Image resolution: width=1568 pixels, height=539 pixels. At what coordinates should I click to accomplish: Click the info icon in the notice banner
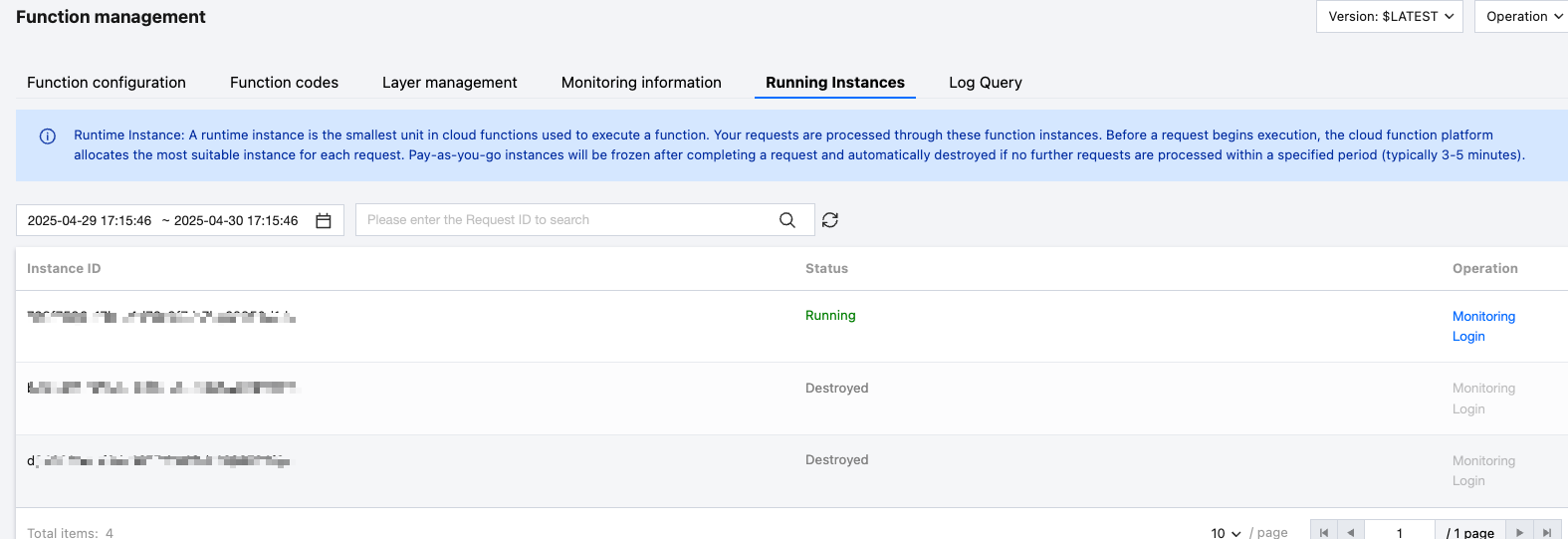tap(47, 136)
